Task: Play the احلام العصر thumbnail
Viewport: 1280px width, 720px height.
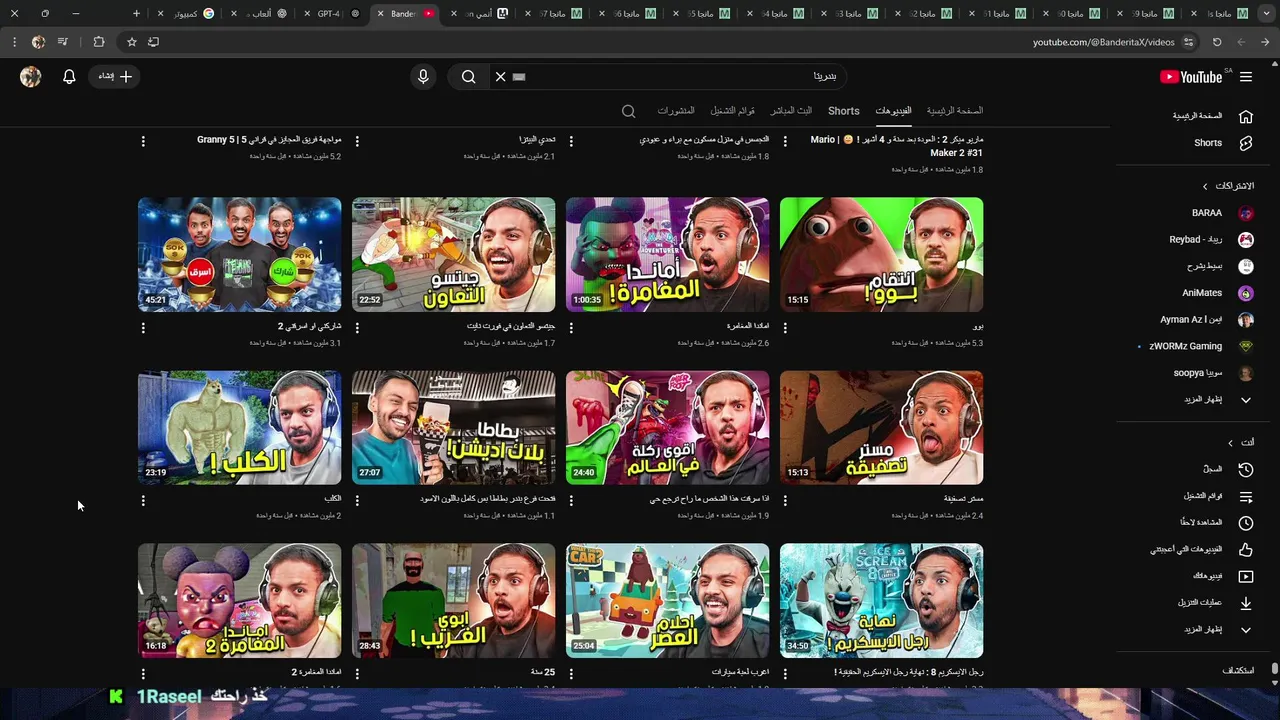Action: coord(667,600)
